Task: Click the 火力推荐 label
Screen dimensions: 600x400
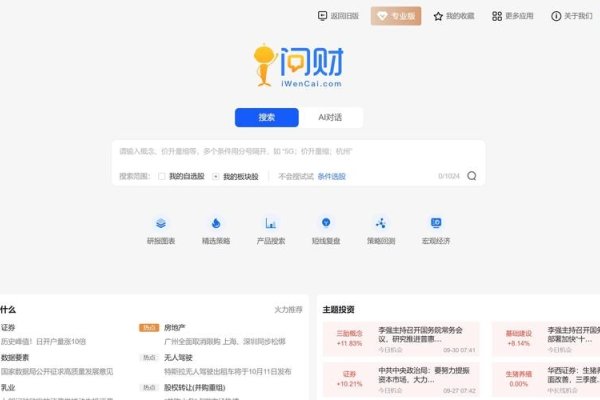Action: pyautogui.click(x=289, y=309)
